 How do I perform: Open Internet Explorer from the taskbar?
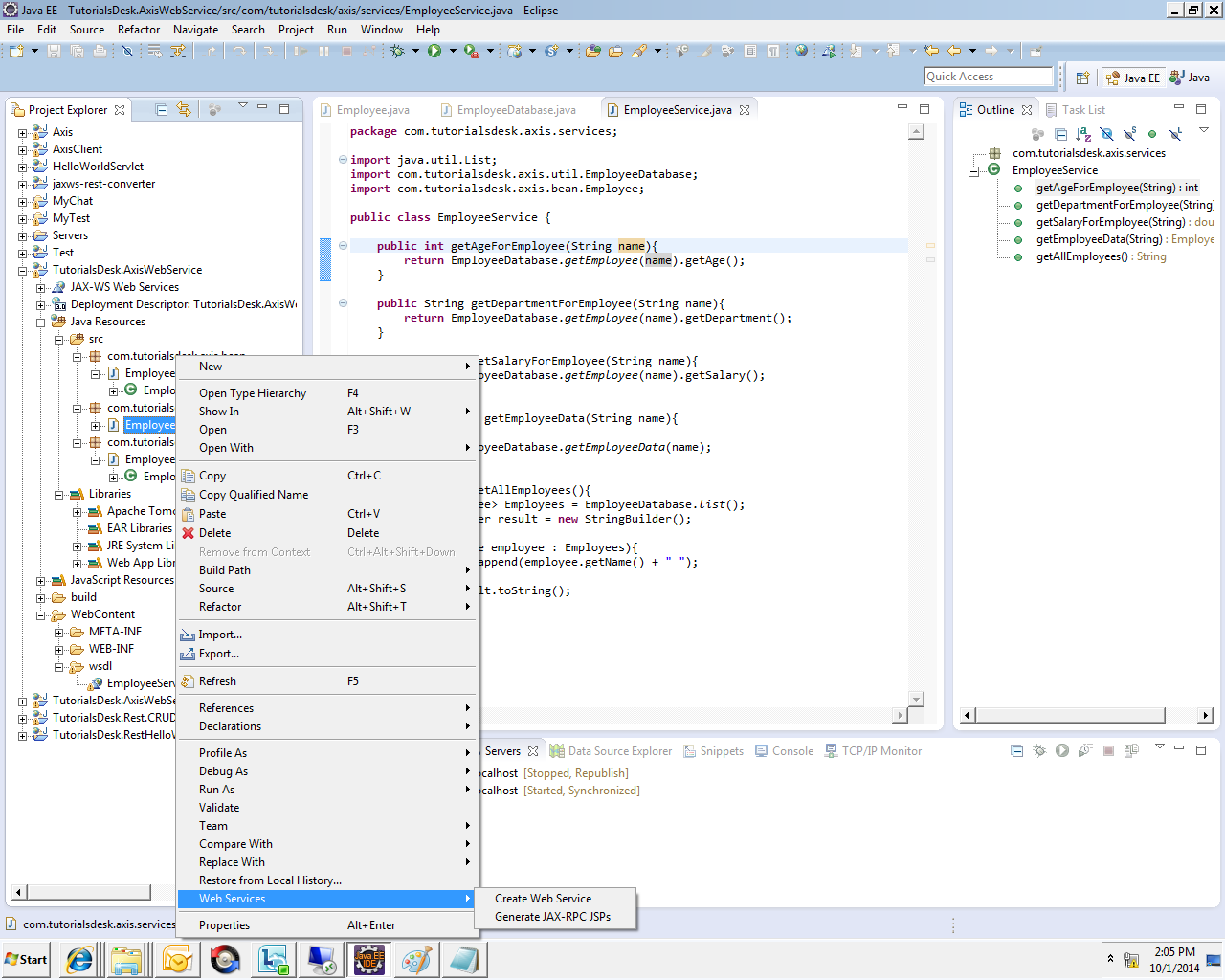[x=78, y=959]
